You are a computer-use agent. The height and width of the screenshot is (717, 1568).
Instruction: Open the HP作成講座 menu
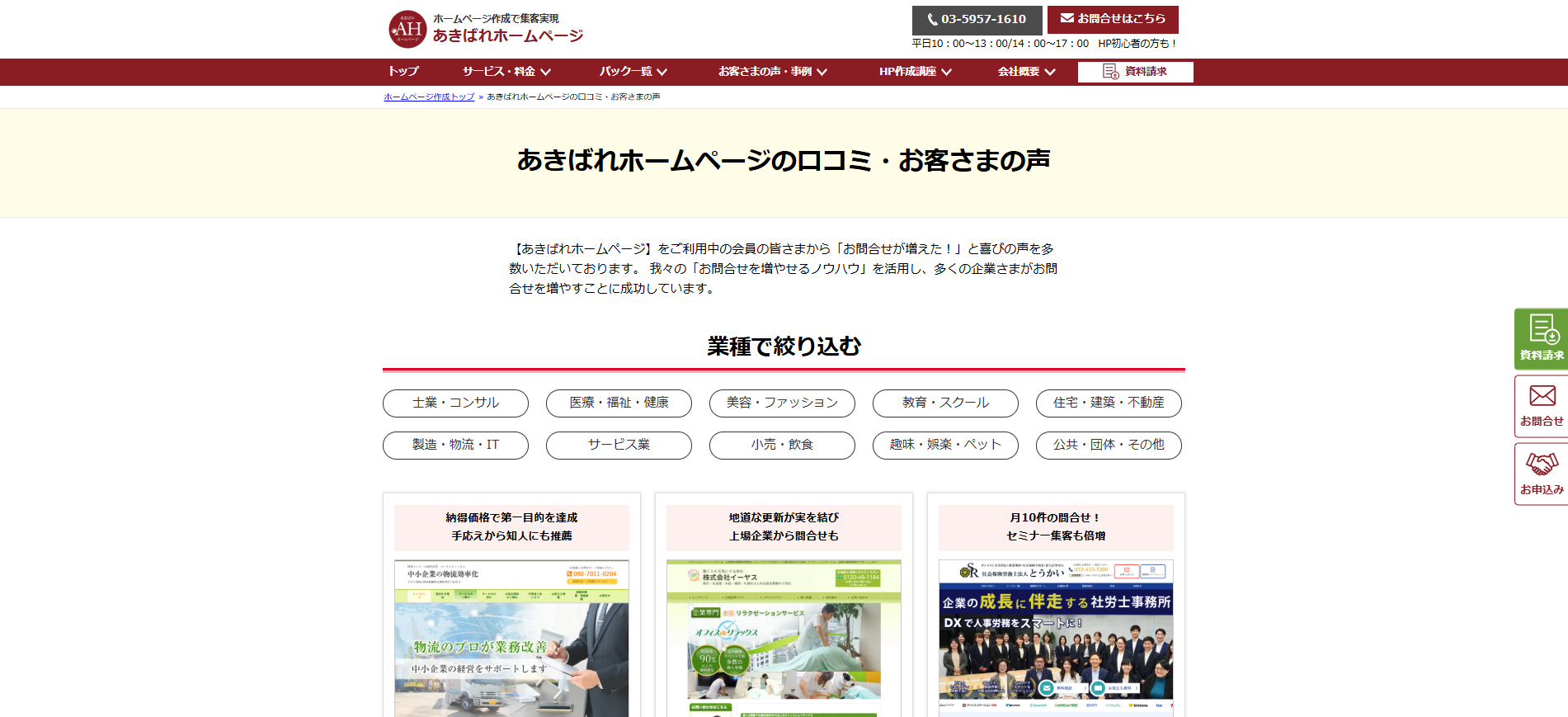915,72
